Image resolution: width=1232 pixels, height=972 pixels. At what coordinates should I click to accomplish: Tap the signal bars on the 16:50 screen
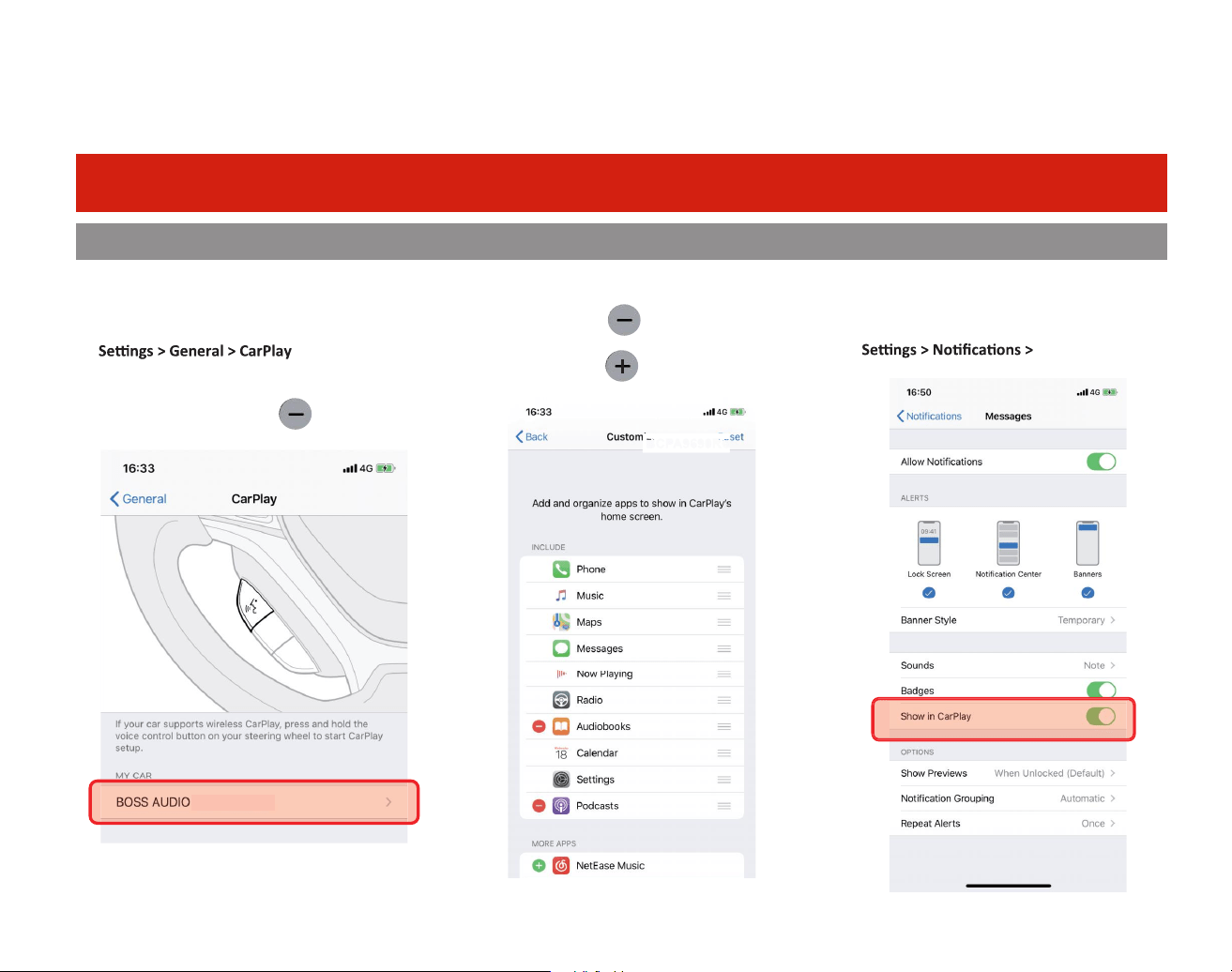click(x=1082, y=392)
